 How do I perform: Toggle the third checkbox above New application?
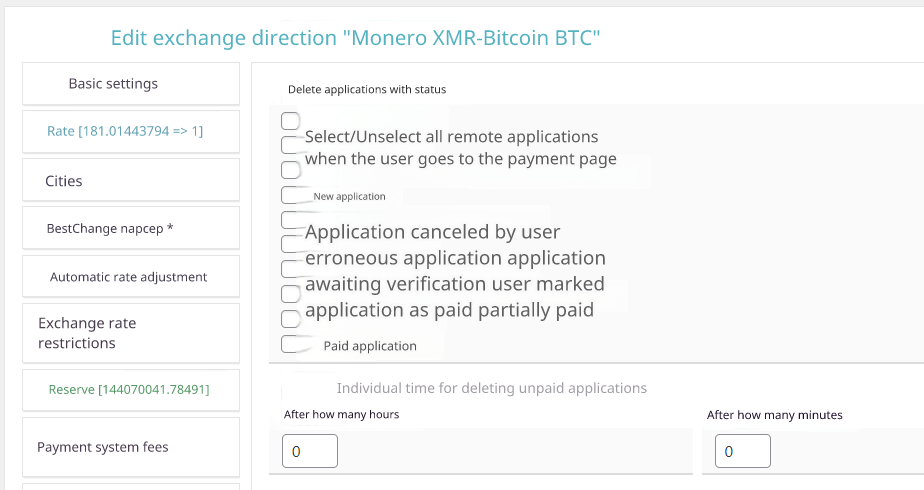point(291,170)
